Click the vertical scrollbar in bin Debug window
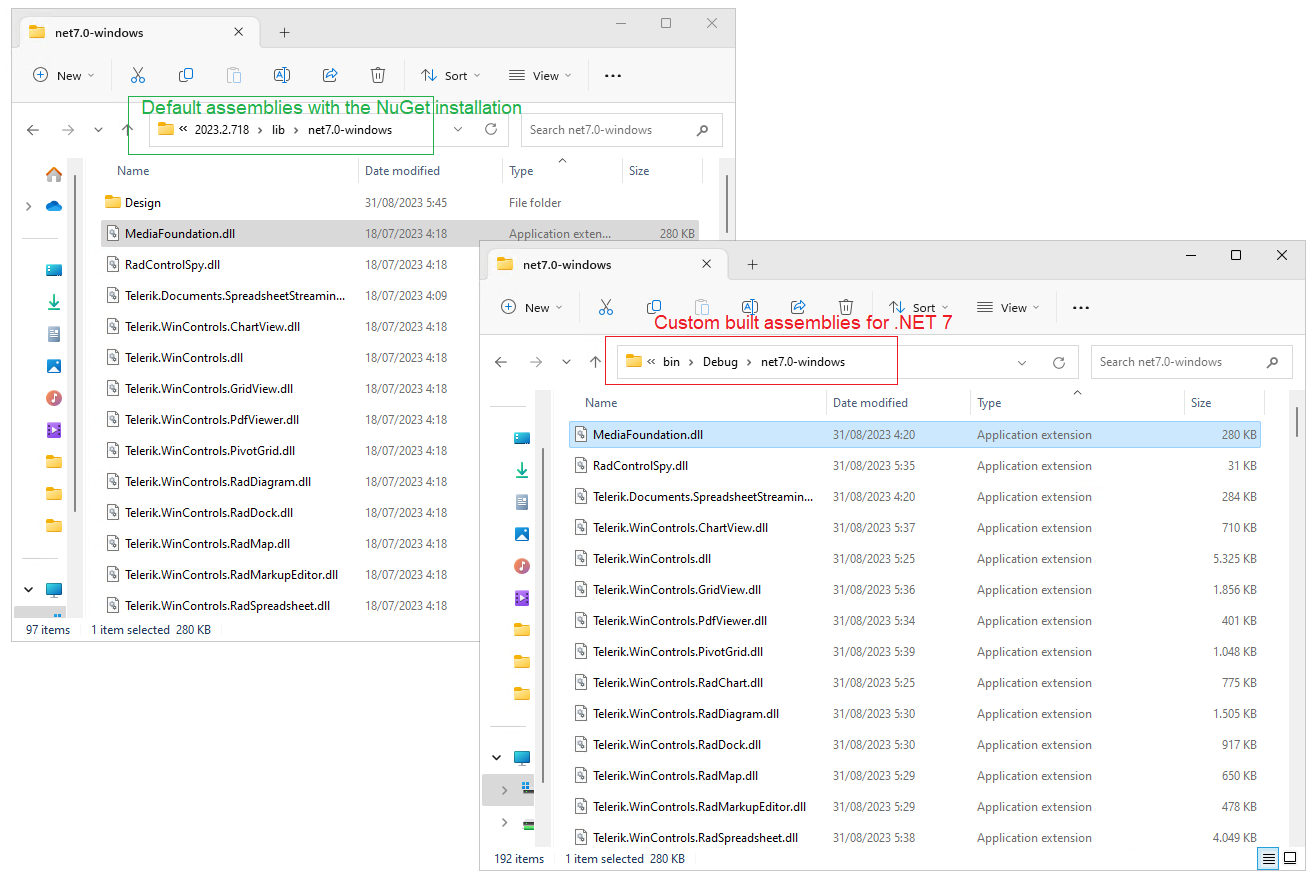The width and height of the screenshot is (1314, 882). [x=1297, y=422]
